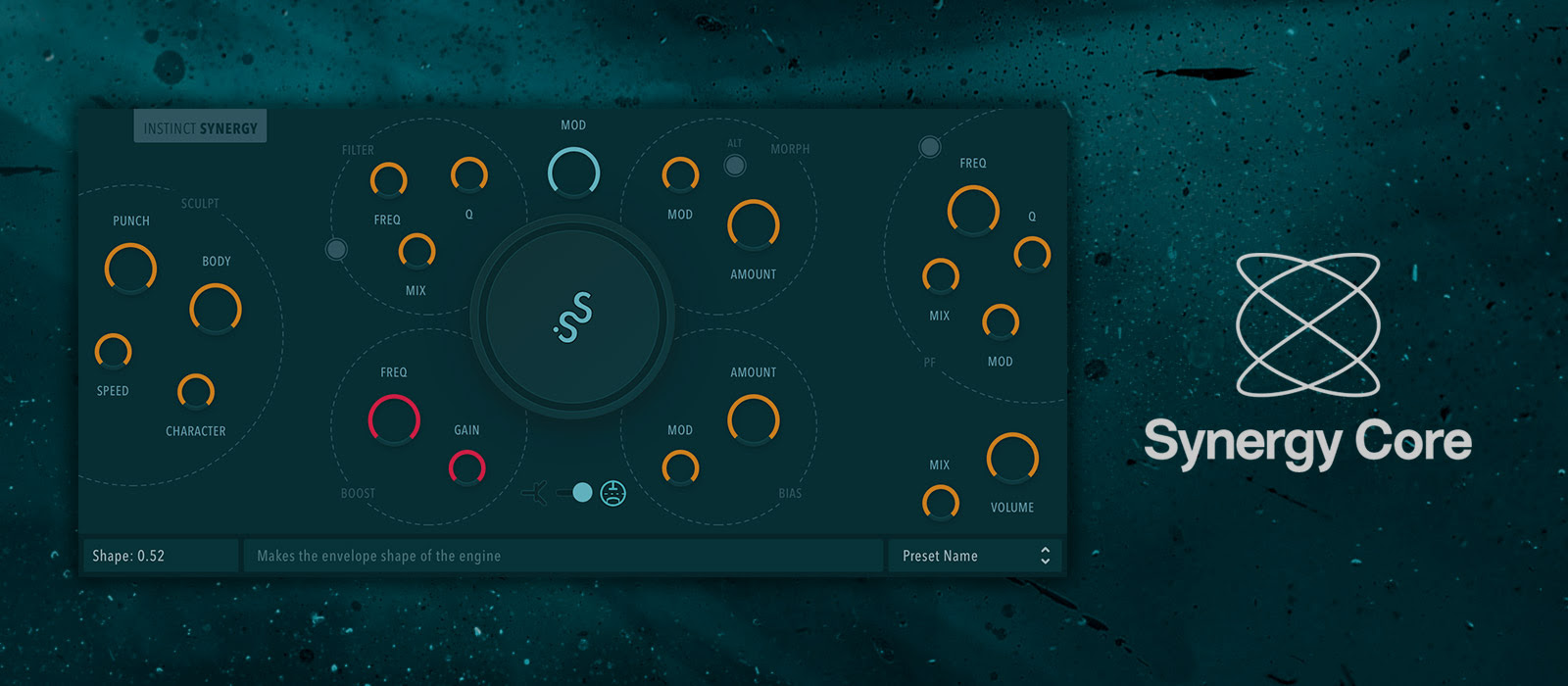Click the output Mix knob

tap(941, 504)
